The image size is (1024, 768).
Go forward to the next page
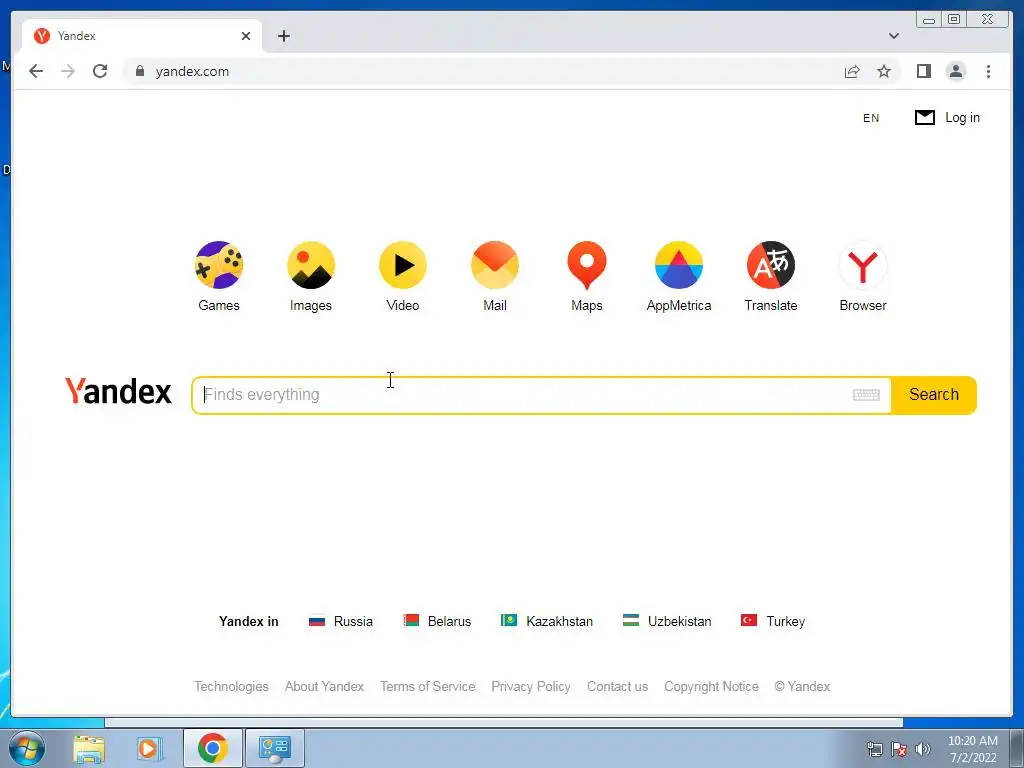[68, 71]
